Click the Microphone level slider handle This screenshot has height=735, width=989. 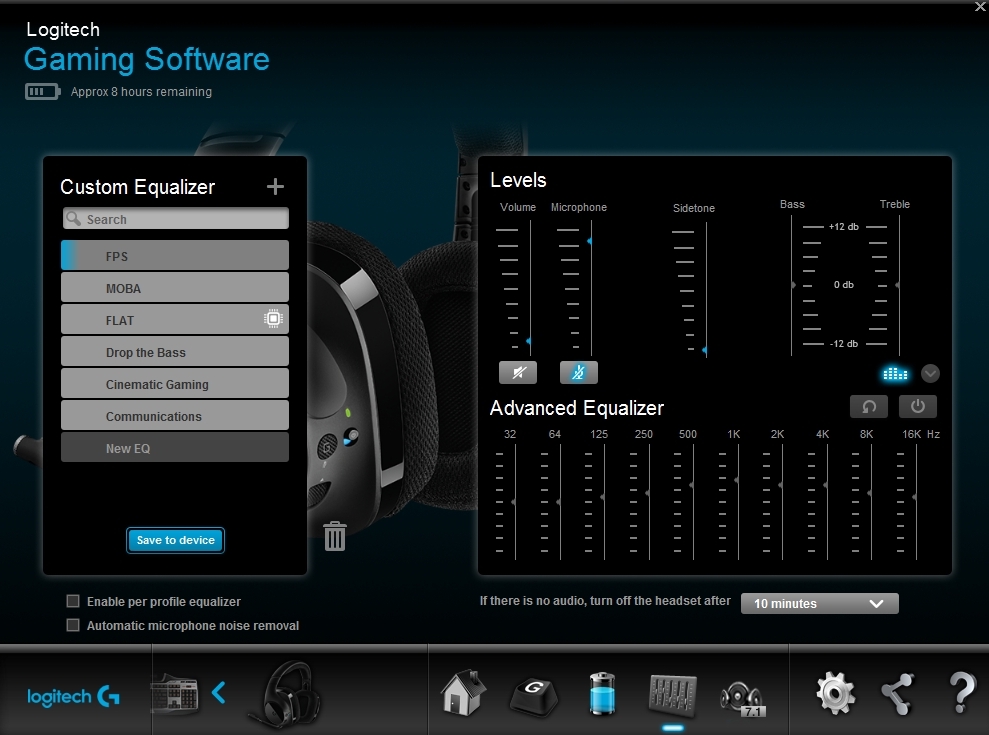point(590,241)
